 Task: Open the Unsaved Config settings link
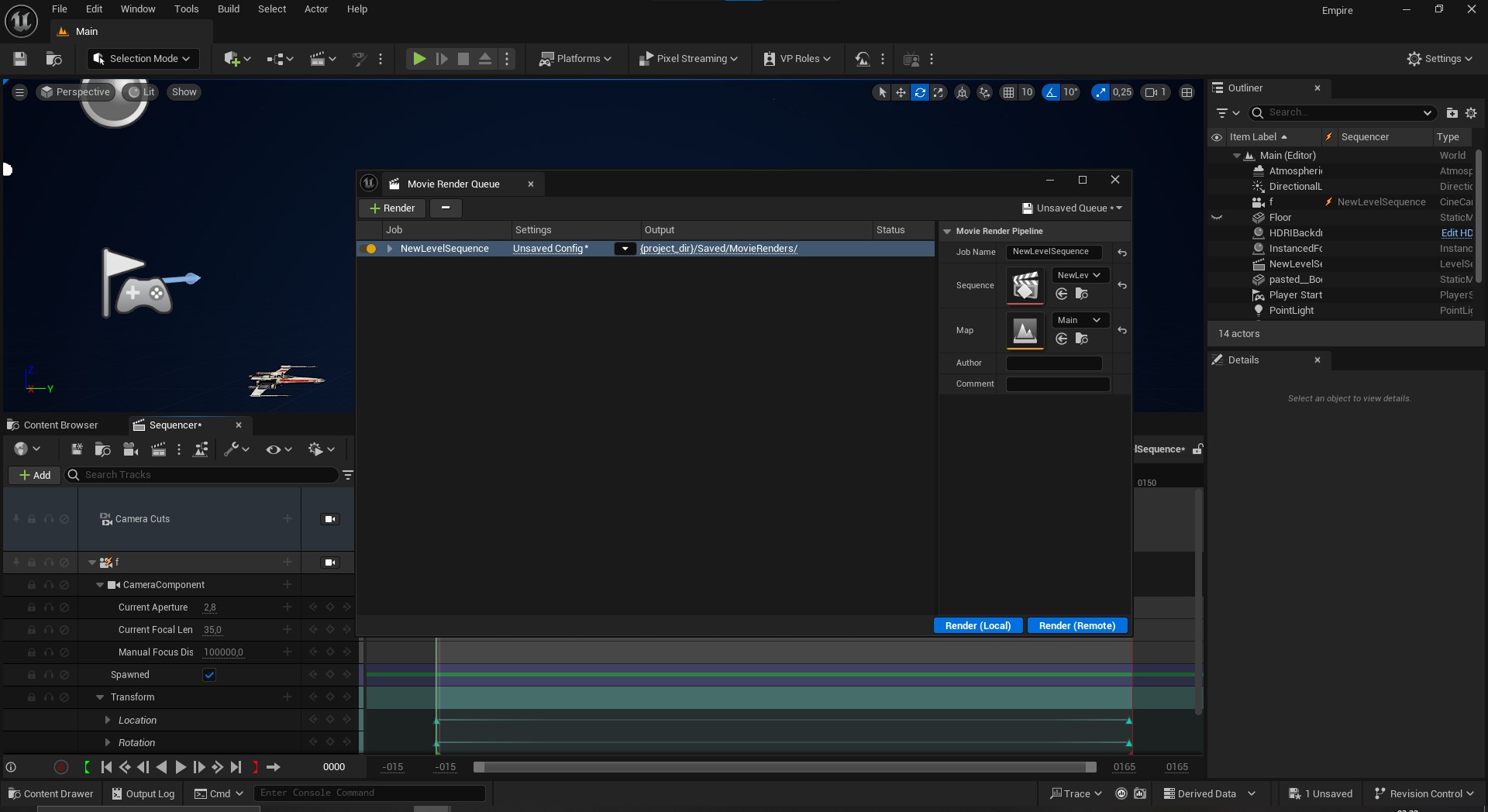point(550,249)
